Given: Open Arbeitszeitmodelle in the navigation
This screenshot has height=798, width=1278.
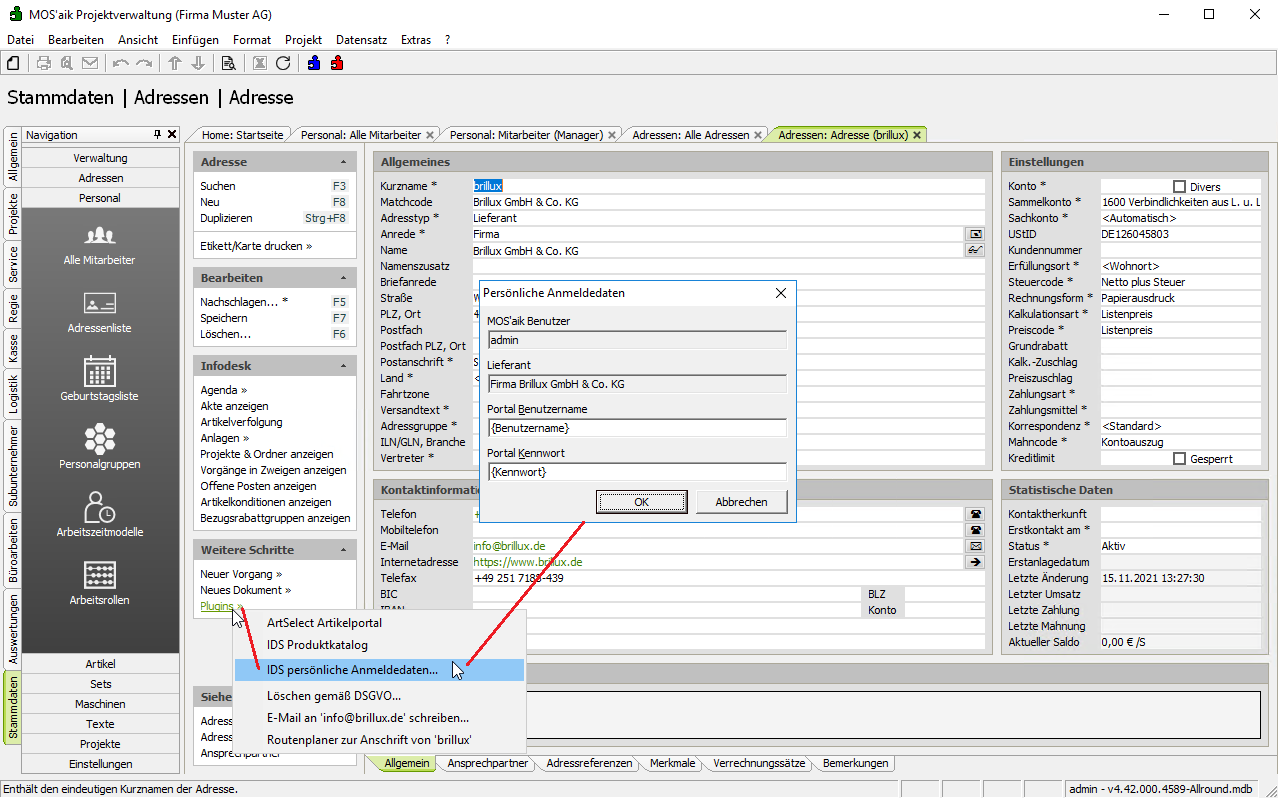Looking at the screenshot, I should (x=99, y=508).
